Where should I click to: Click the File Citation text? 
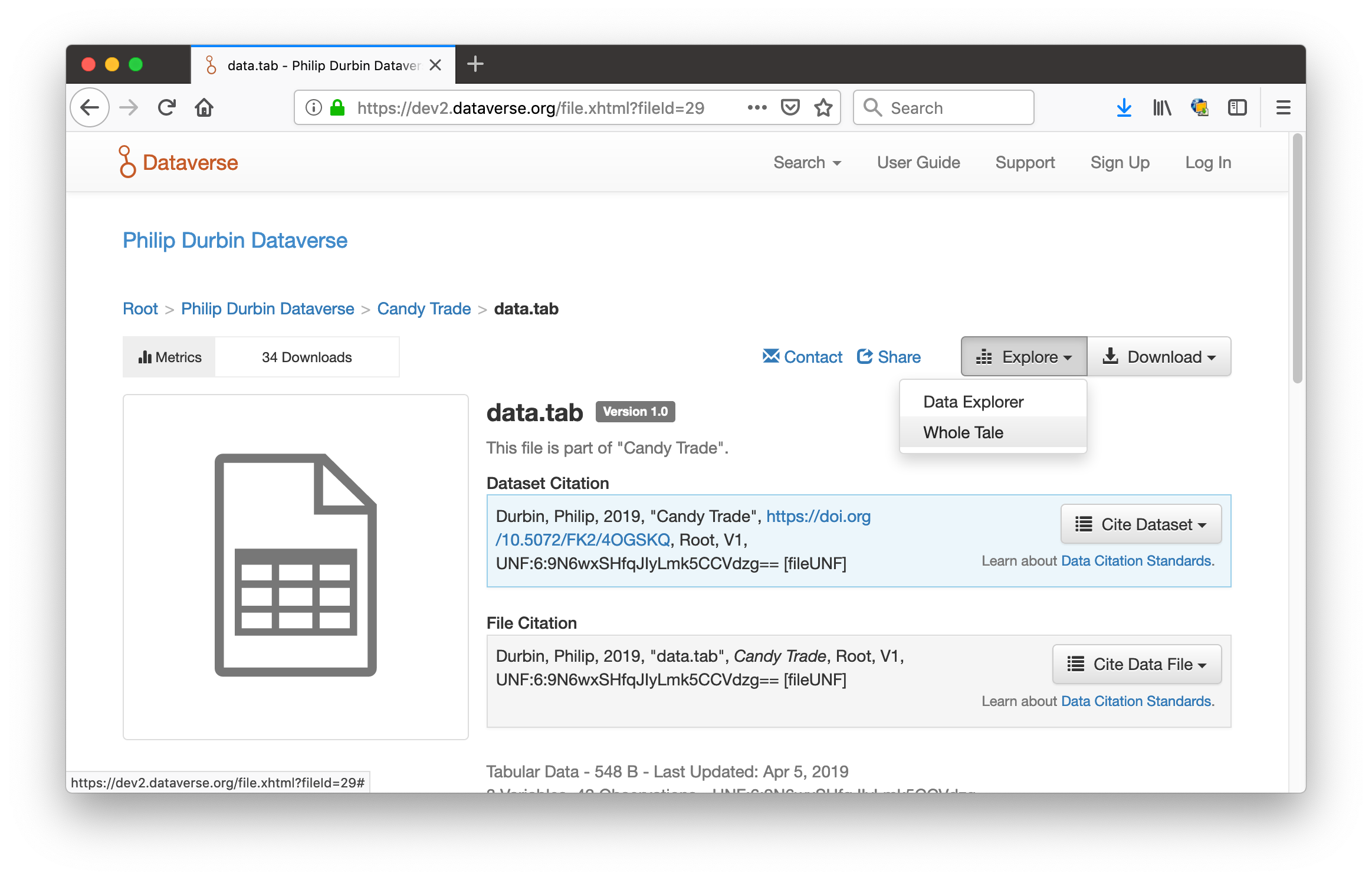pos(531,623)
